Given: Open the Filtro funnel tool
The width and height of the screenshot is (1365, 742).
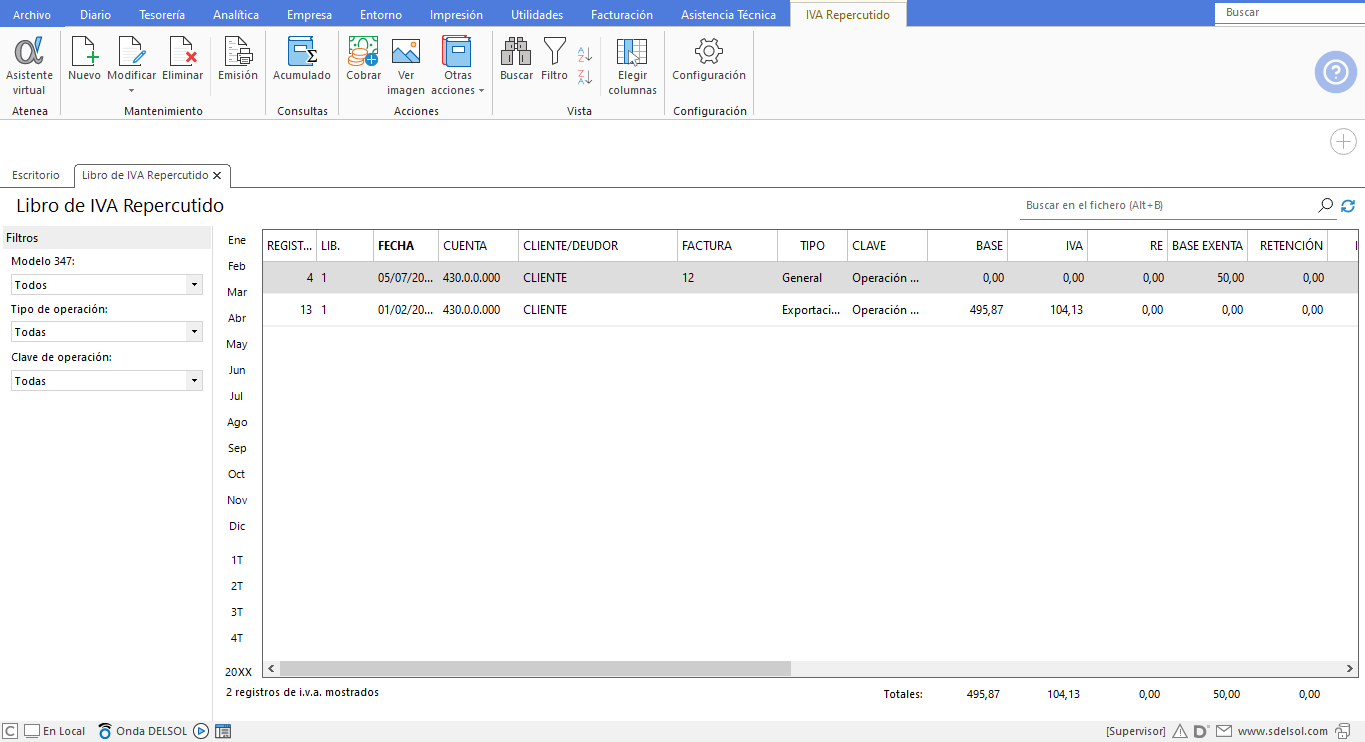Looking at the screenshot, I should click(554, 59).
